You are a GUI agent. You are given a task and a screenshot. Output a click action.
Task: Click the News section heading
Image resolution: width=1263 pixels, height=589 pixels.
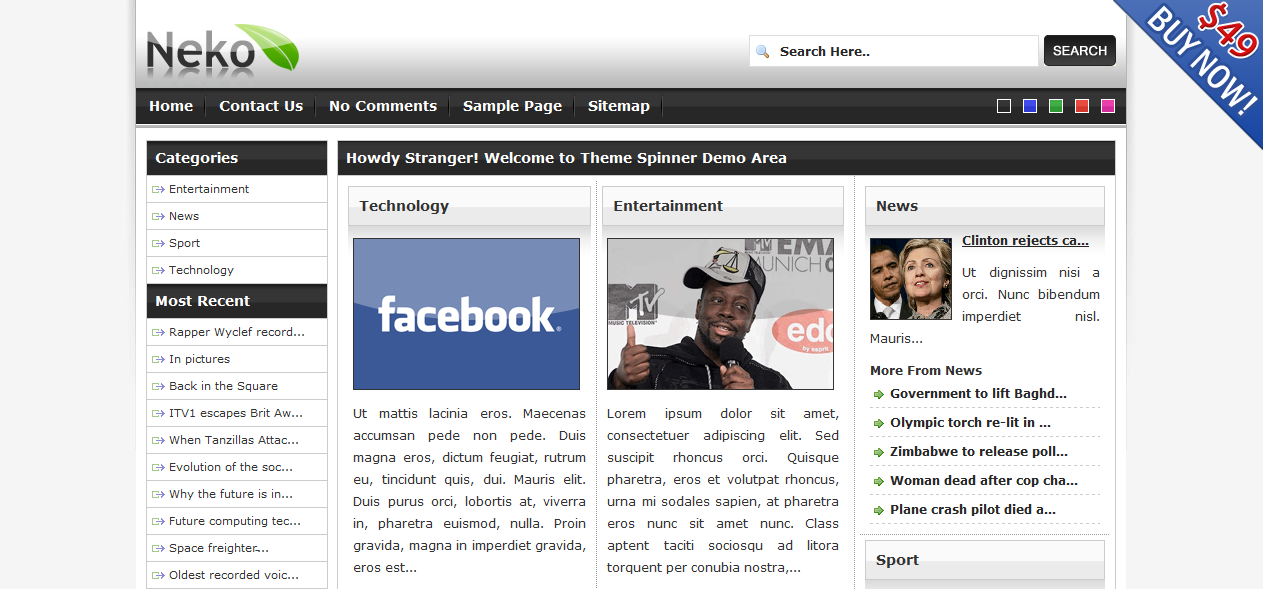click(x=897, y=206)
